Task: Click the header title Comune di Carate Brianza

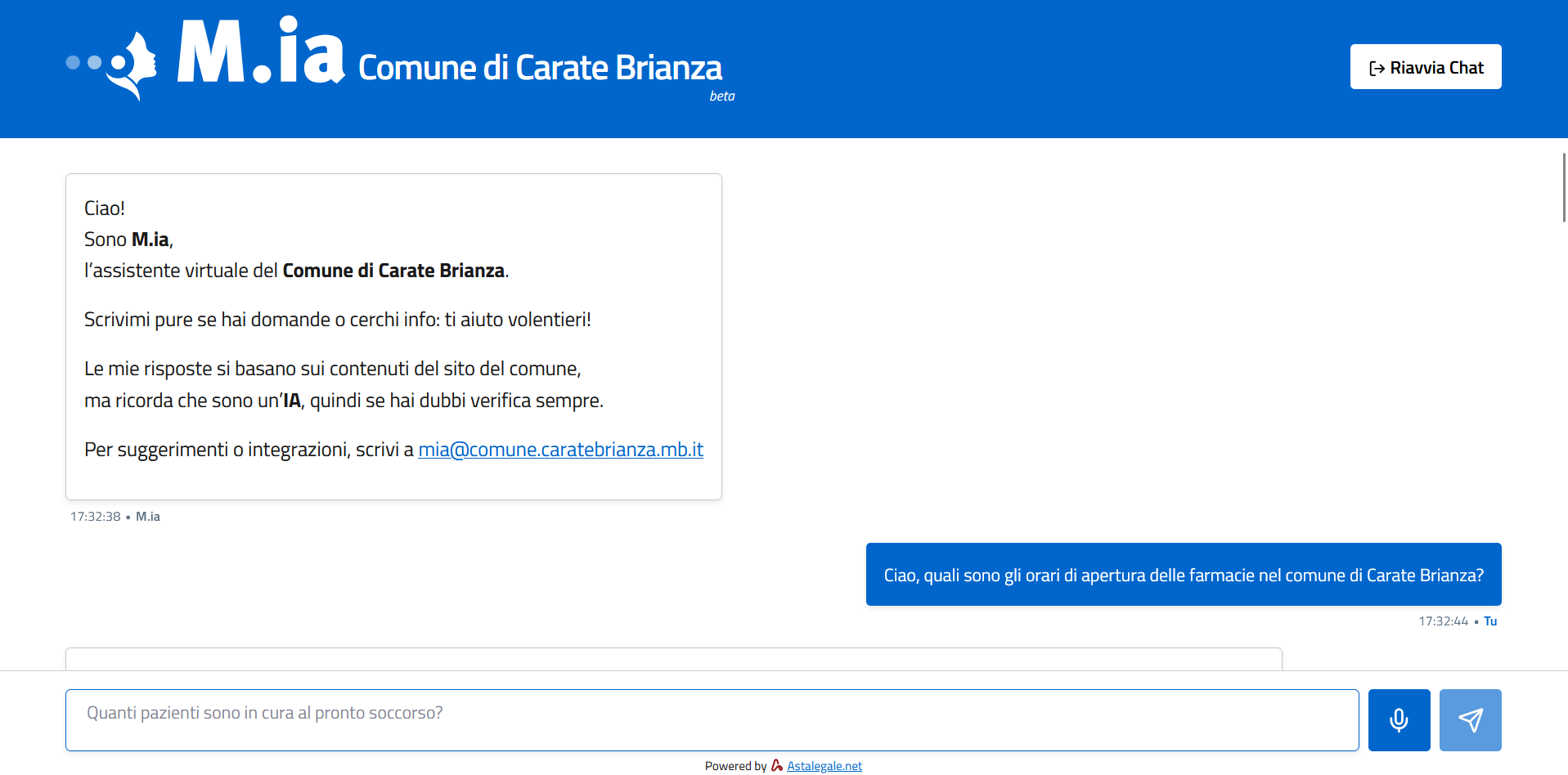Action: (x=540, y=68)
